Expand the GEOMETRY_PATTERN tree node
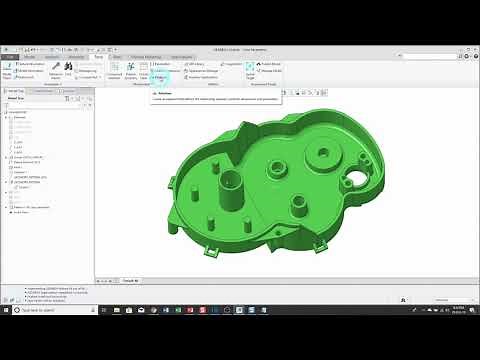Image resolution: width=480 pixels, height=360 pixels. 6,182
